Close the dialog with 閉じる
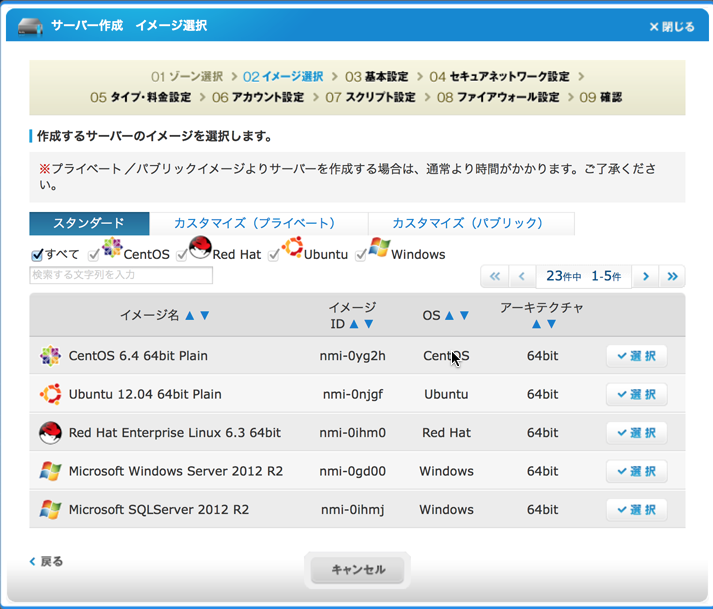The image size is (713, 609). 672,27
